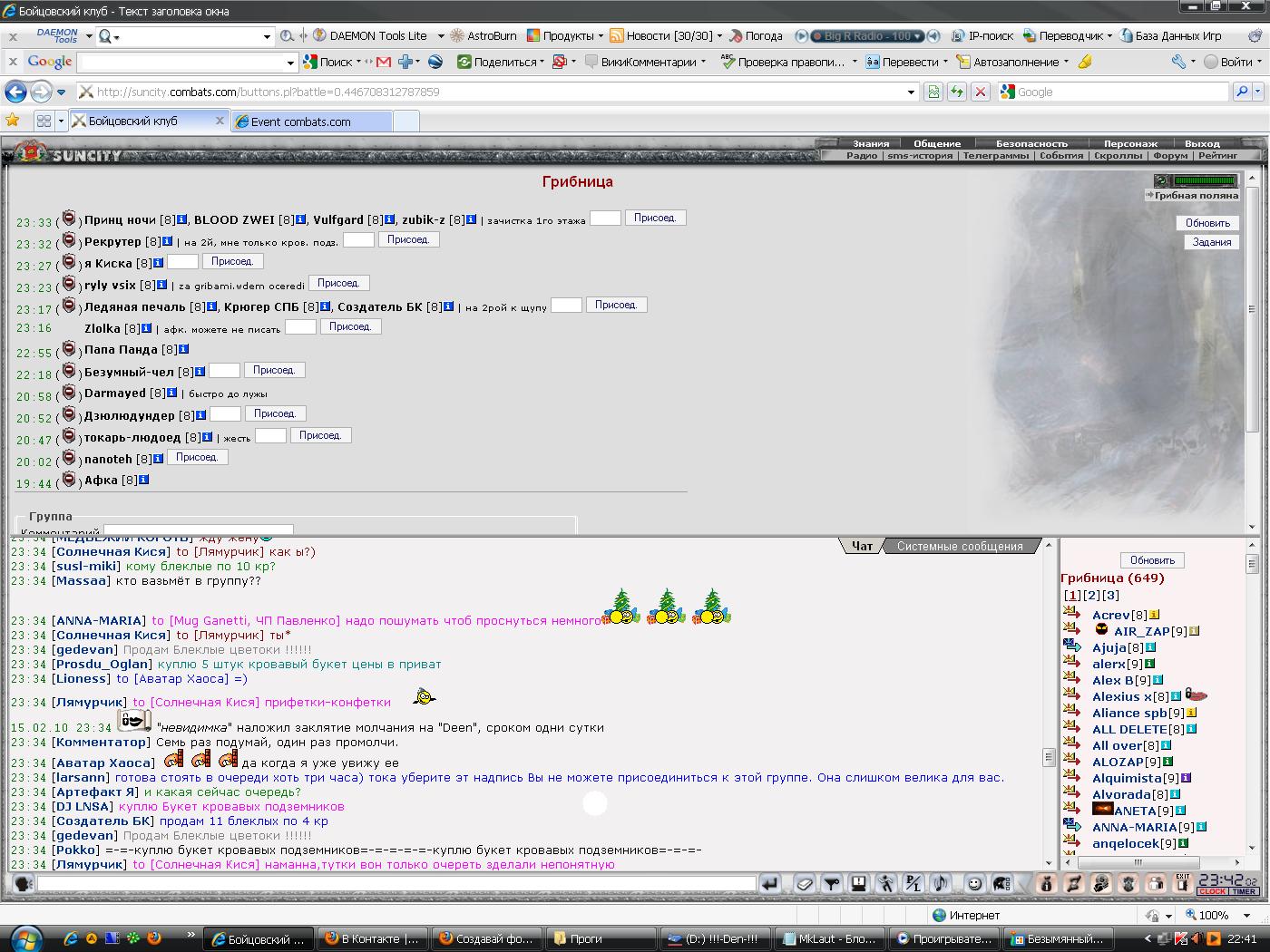Open Favorites star icon
1270x952 pixels.
(x=13, y=120)
